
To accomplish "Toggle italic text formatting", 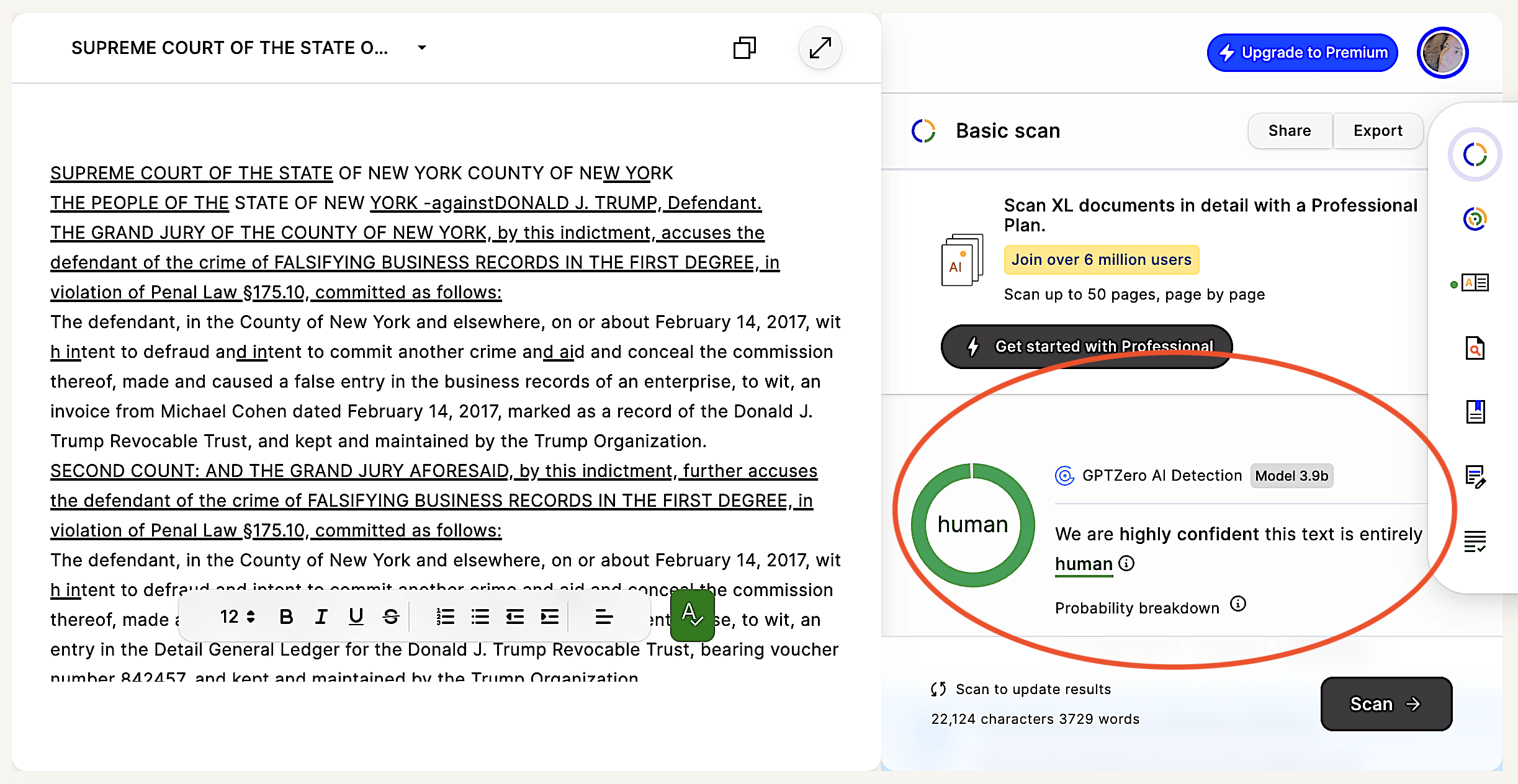I will pyautogui.click(x=321, y=617).
